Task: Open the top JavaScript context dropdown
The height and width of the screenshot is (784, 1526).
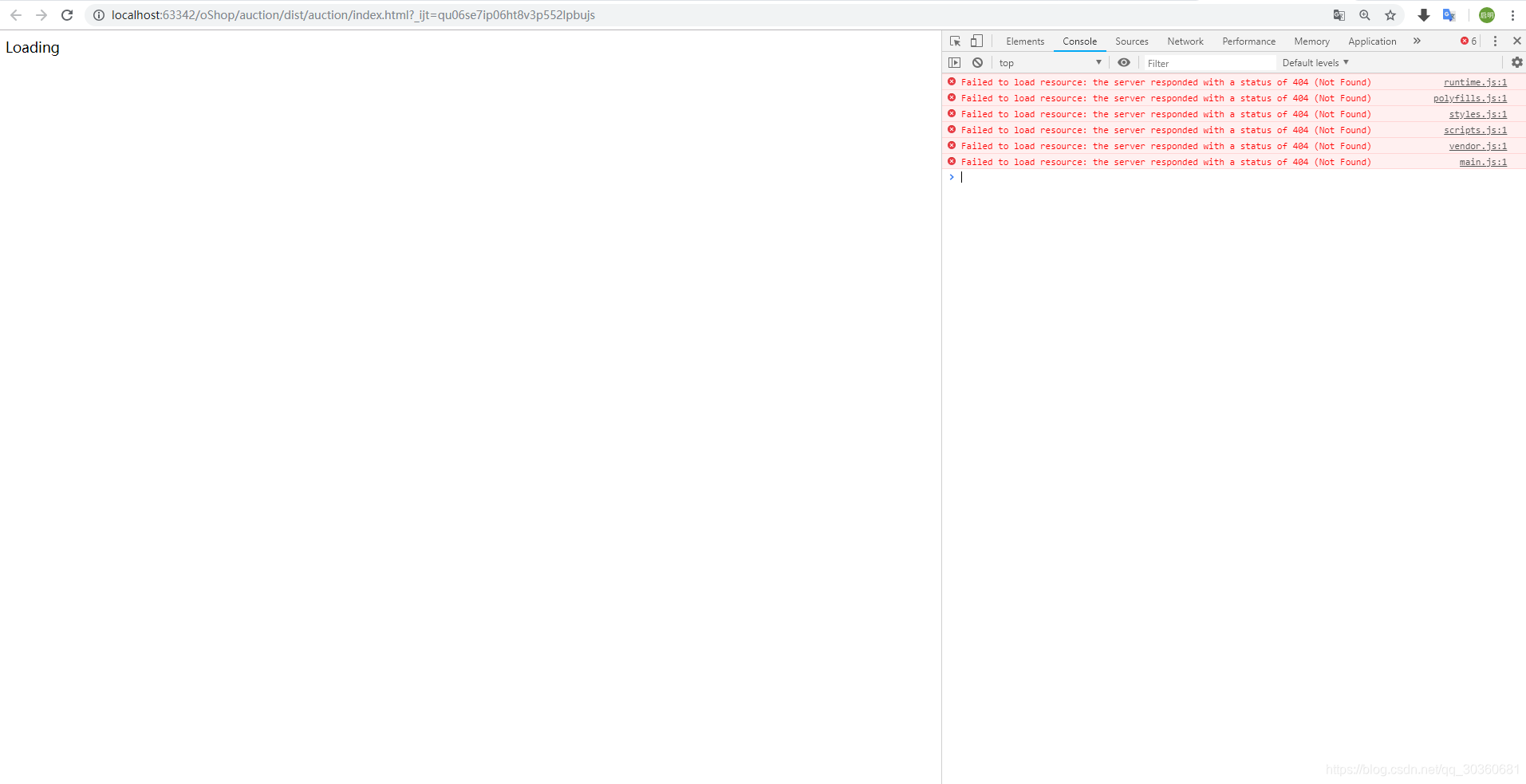Action: coord(1050,62)
